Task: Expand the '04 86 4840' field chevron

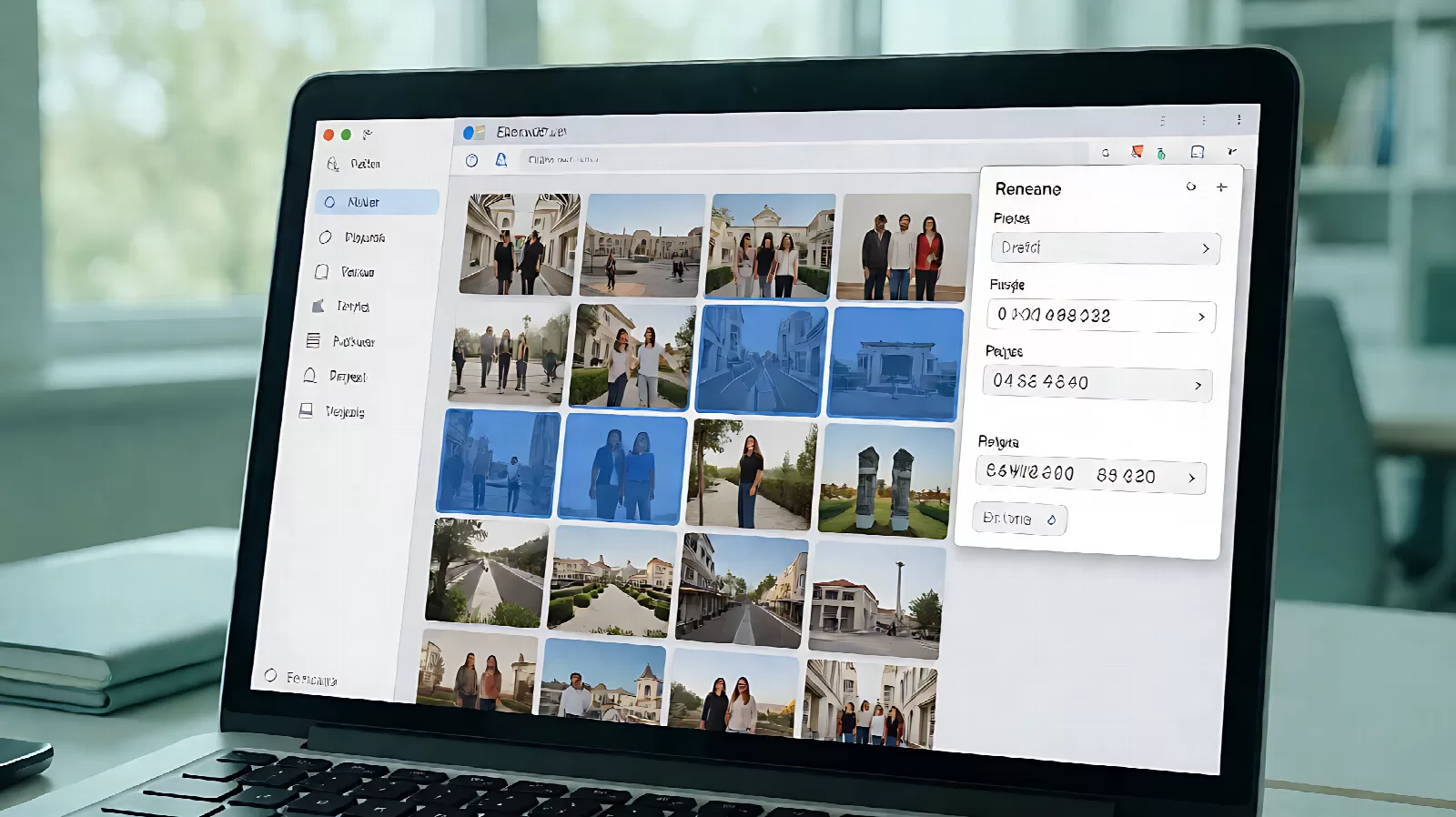Action: pos(1198,386)
